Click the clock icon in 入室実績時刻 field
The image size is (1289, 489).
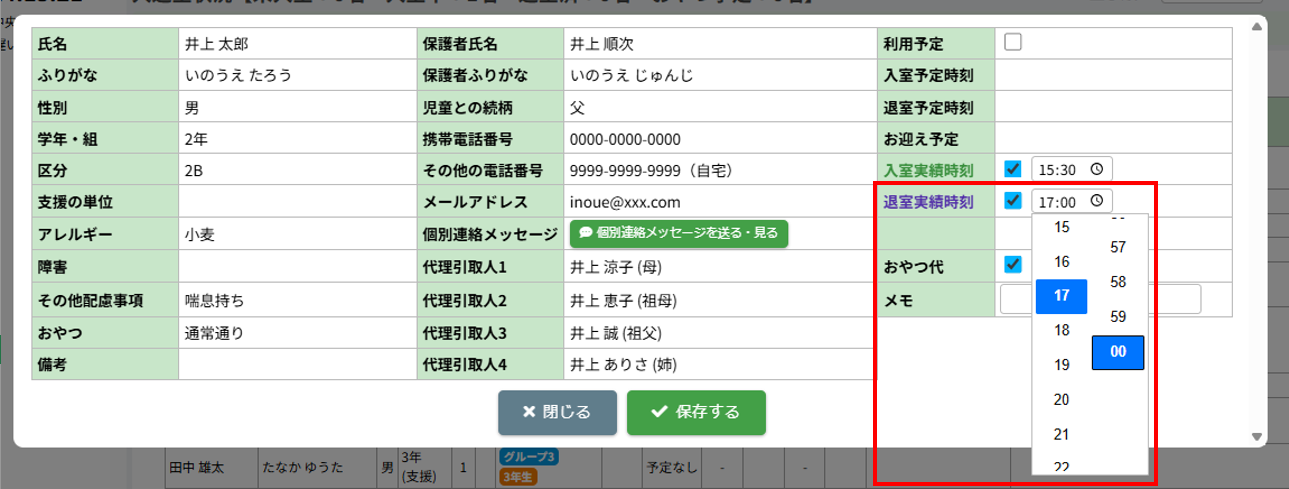1097,169
